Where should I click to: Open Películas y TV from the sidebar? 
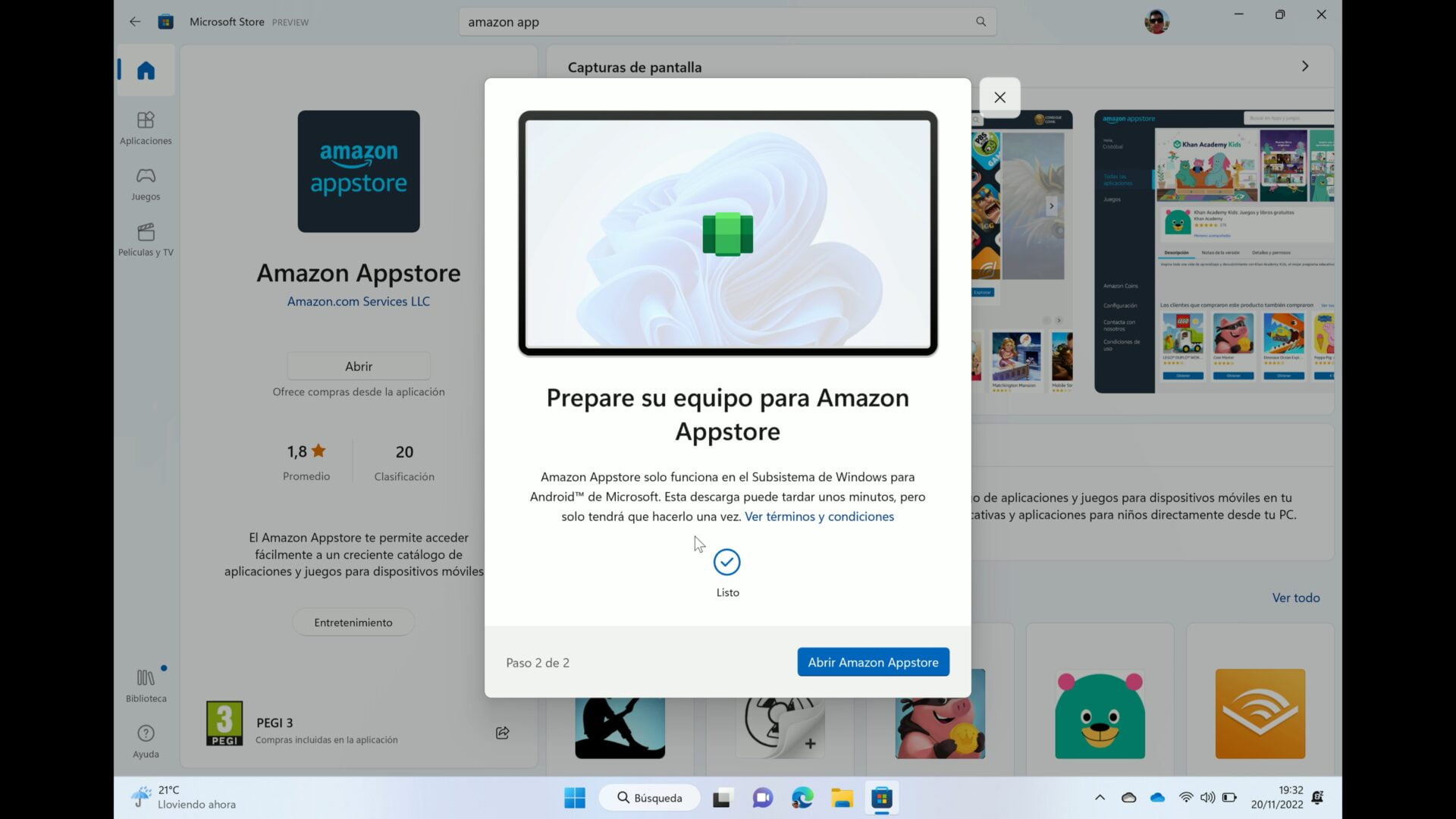point(145,239)
